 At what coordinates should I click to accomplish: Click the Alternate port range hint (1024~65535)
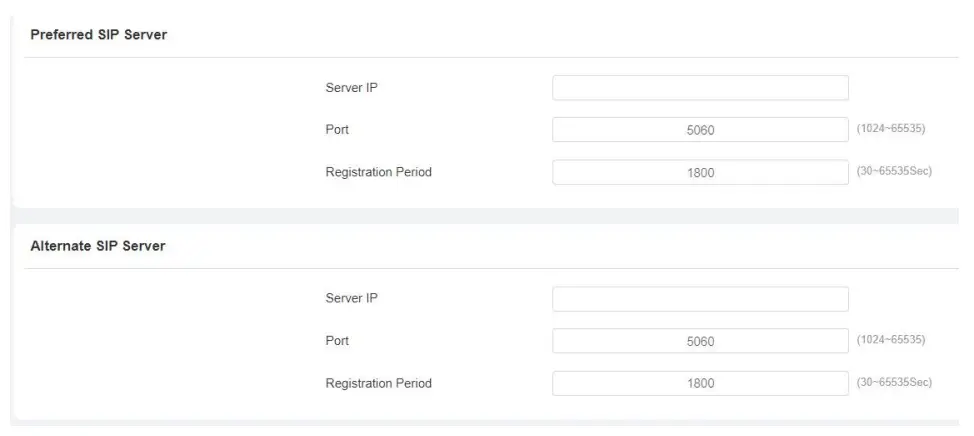point(891,341)
